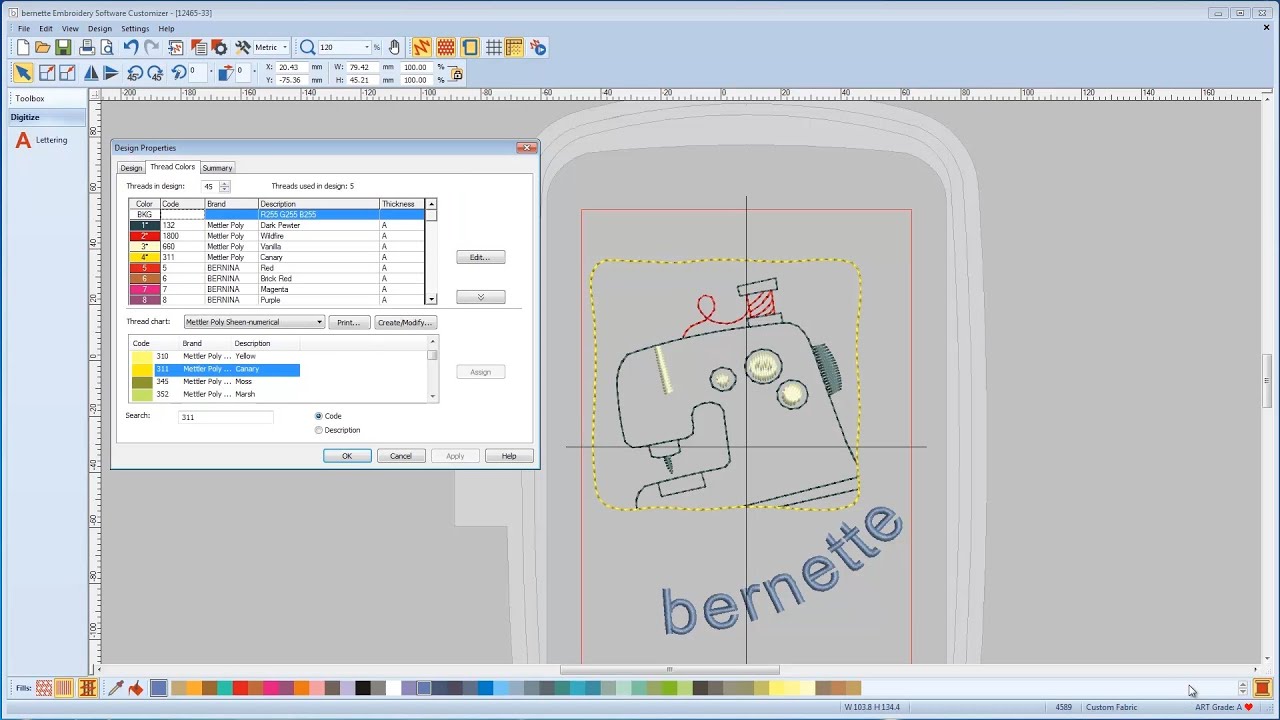Click the Print... thread chart button
The image size is (1280, 720).
347,322
